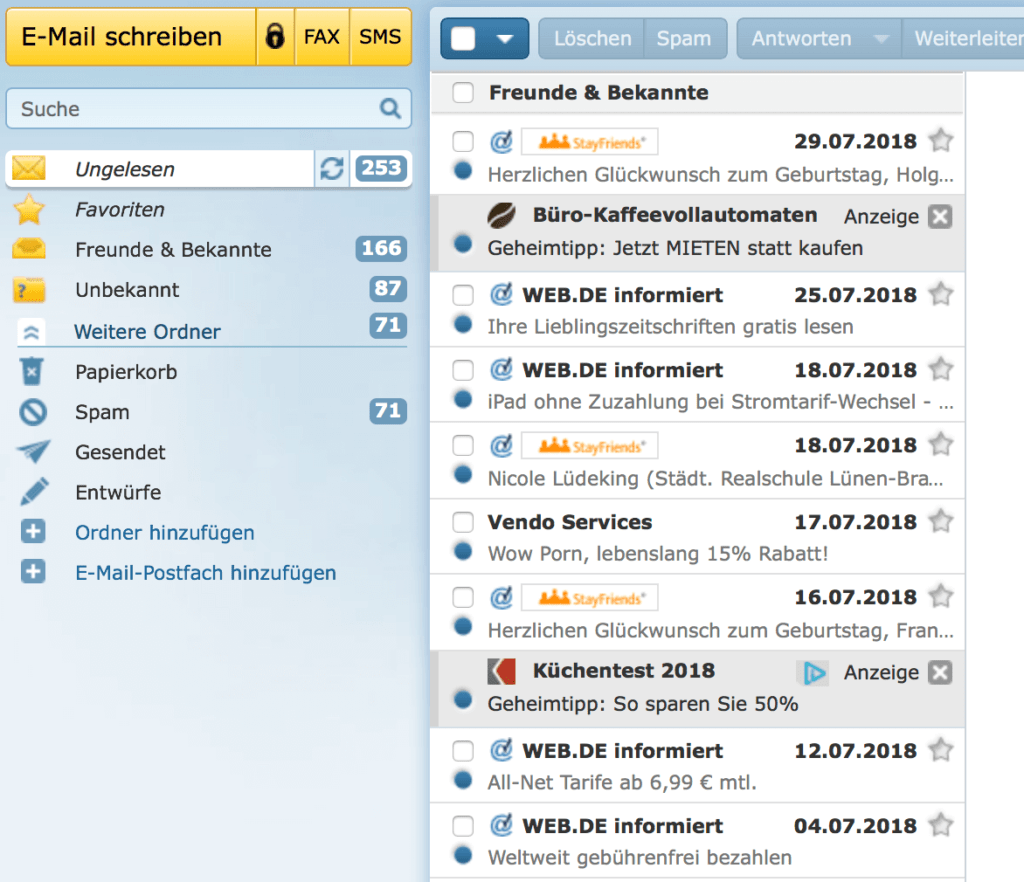Star the Vendo Services email
The width and height of the screenshot is (1024, 882).
pyautogui.click(x=941, y=521)
